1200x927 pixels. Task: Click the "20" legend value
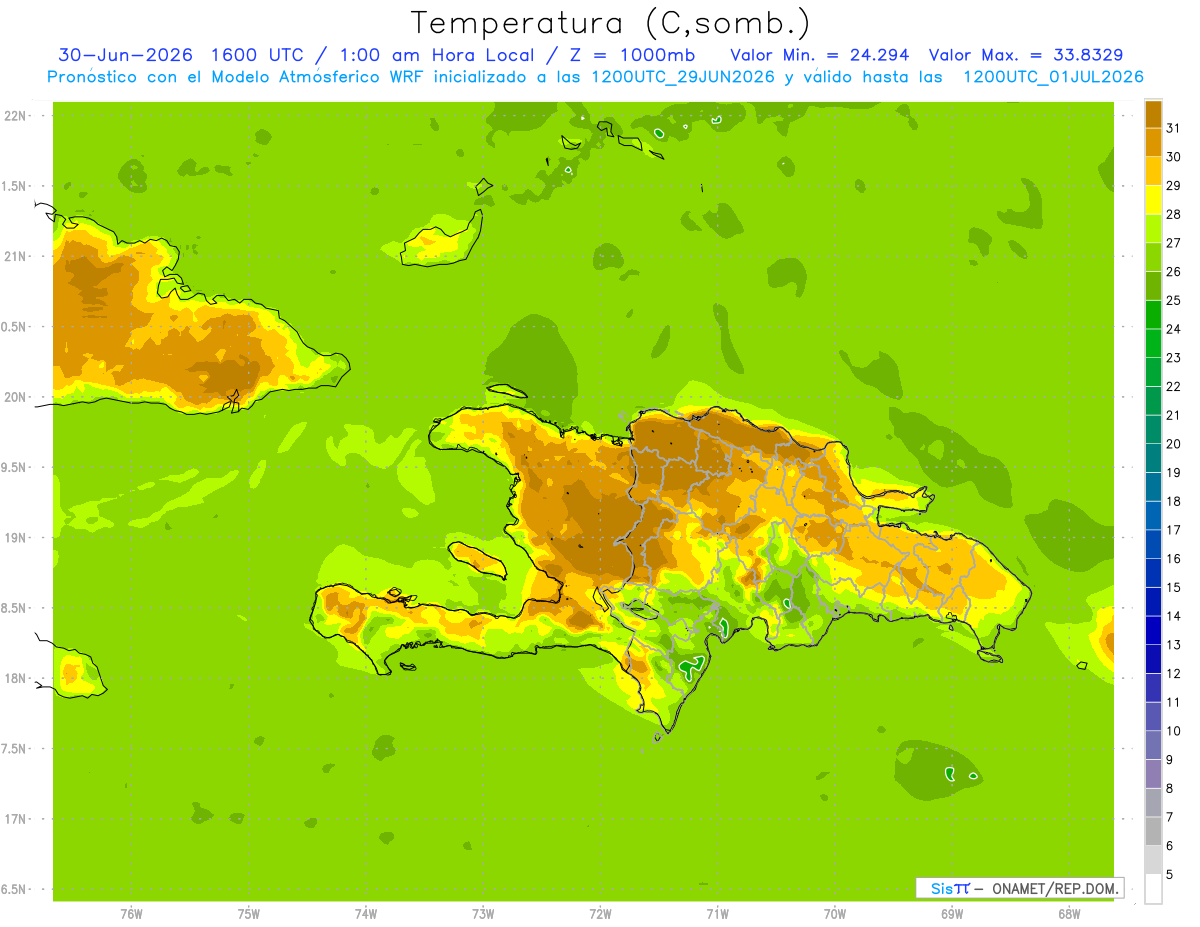1174,444
